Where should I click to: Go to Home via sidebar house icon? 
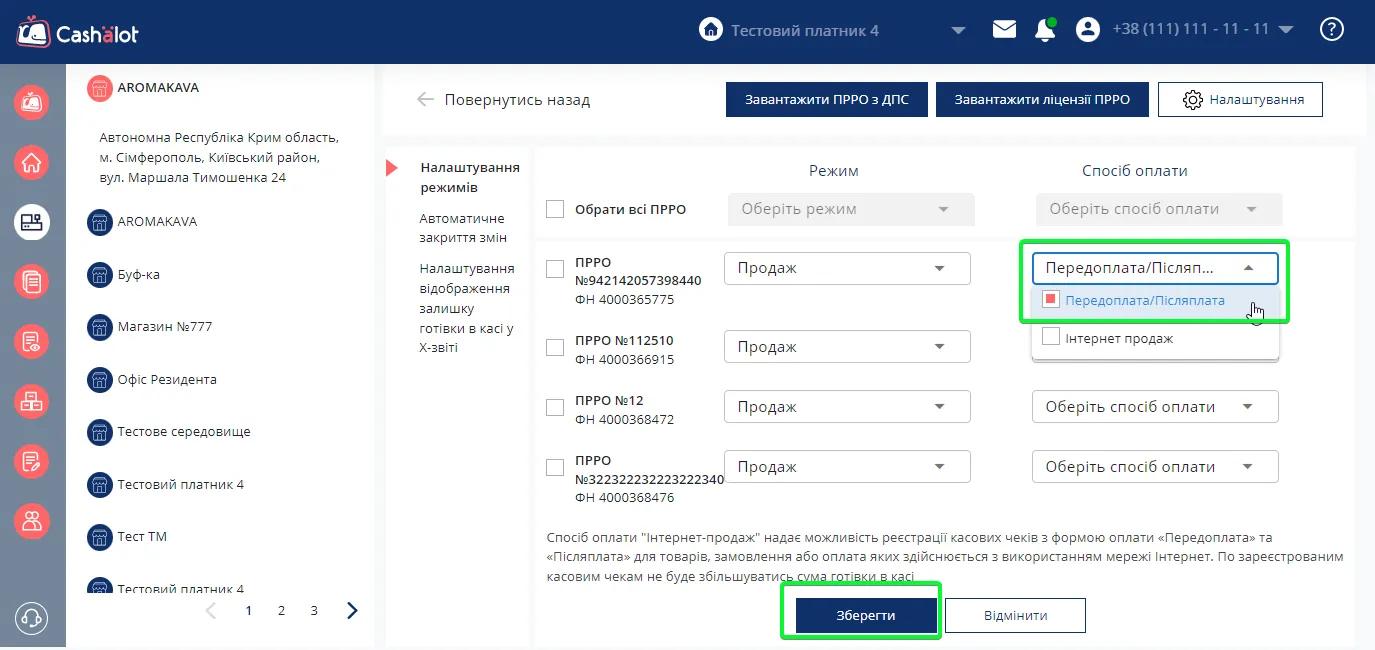[x=32, y=162]
